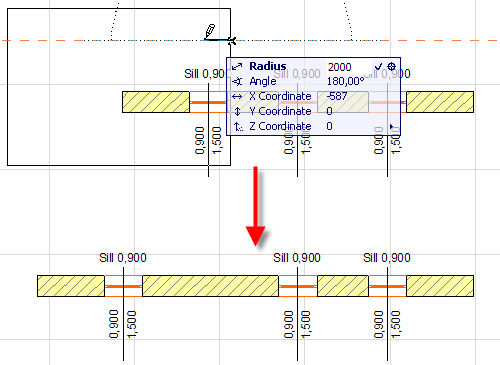Click the X Coordinate horizontal arrow icon

click(x=237, y=97)
